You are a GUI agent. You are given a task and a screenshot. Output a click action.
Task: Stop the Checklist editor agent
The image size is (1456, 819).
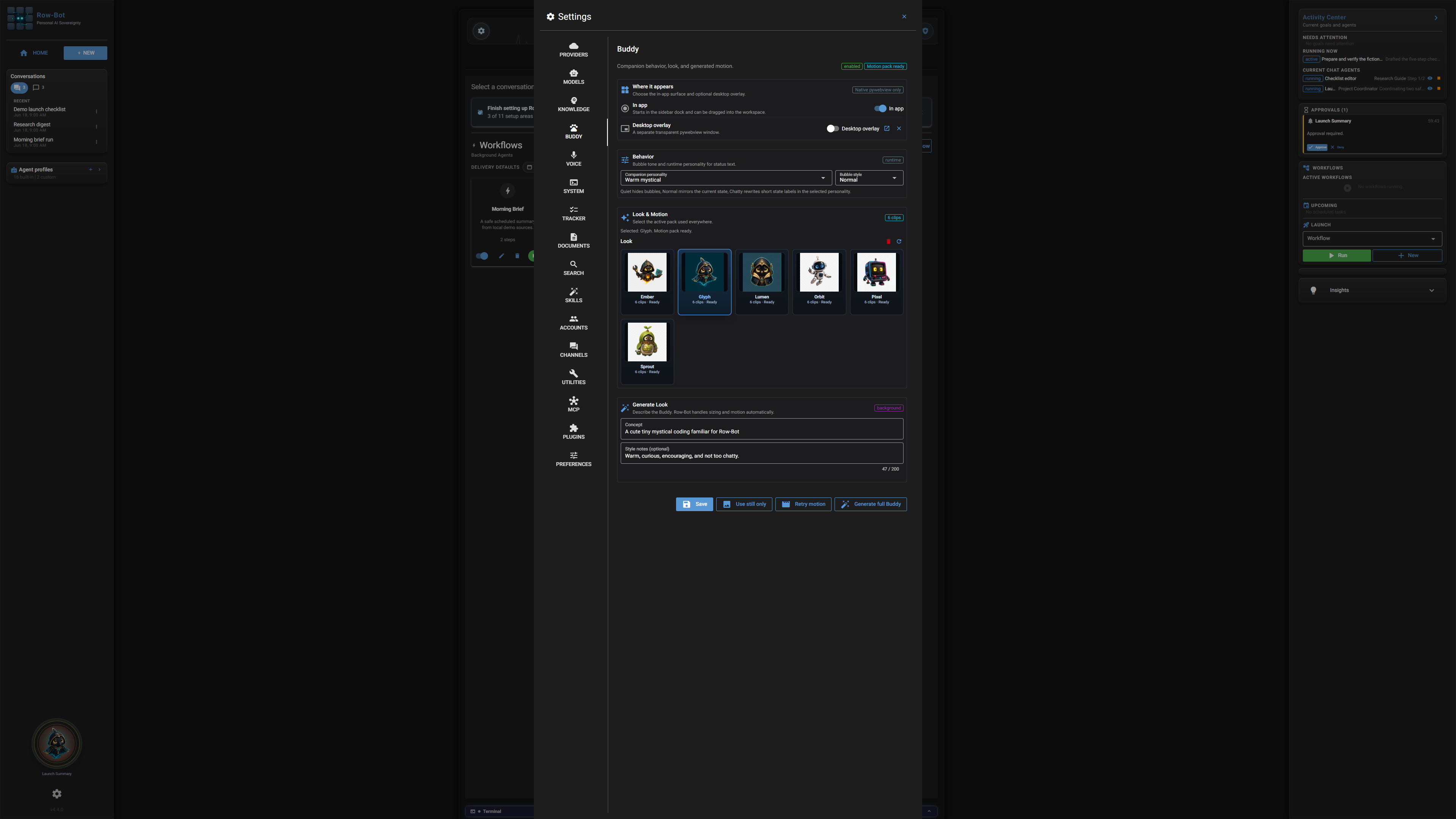tap(1439, 78)
